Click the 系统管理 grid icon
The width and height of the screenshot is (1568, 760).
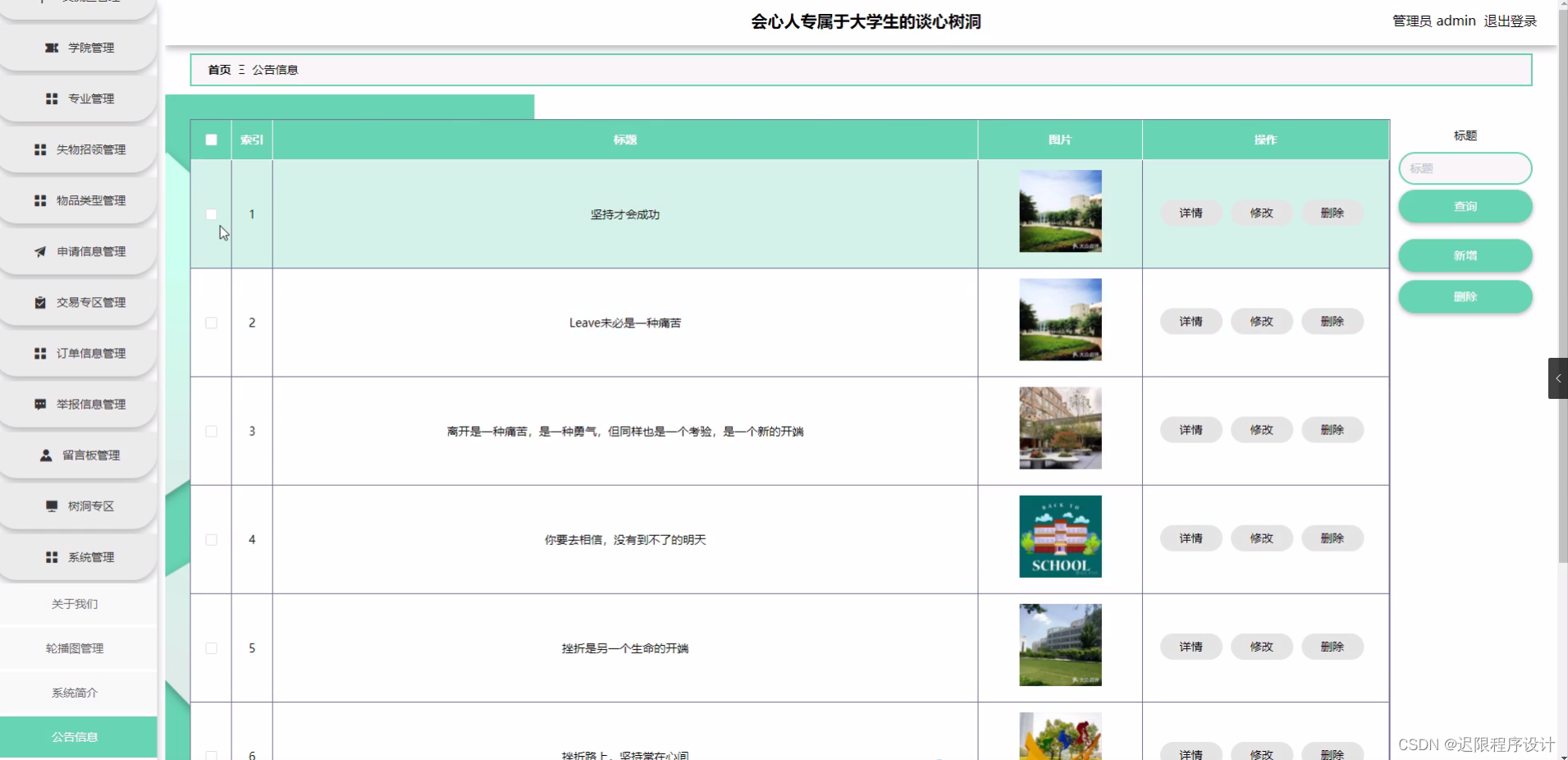coord(52,556)
